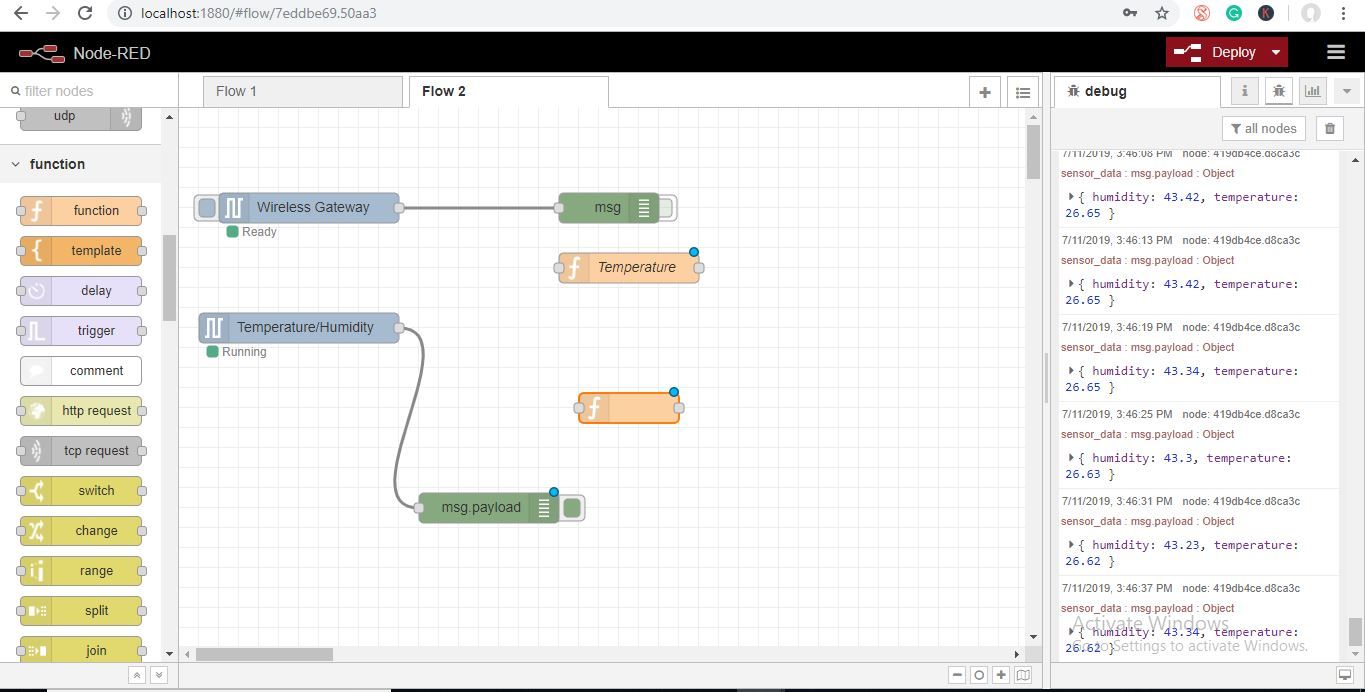Select the change palette node
The width and height of the screenshot is (1365, 692).
coord(81,531)
